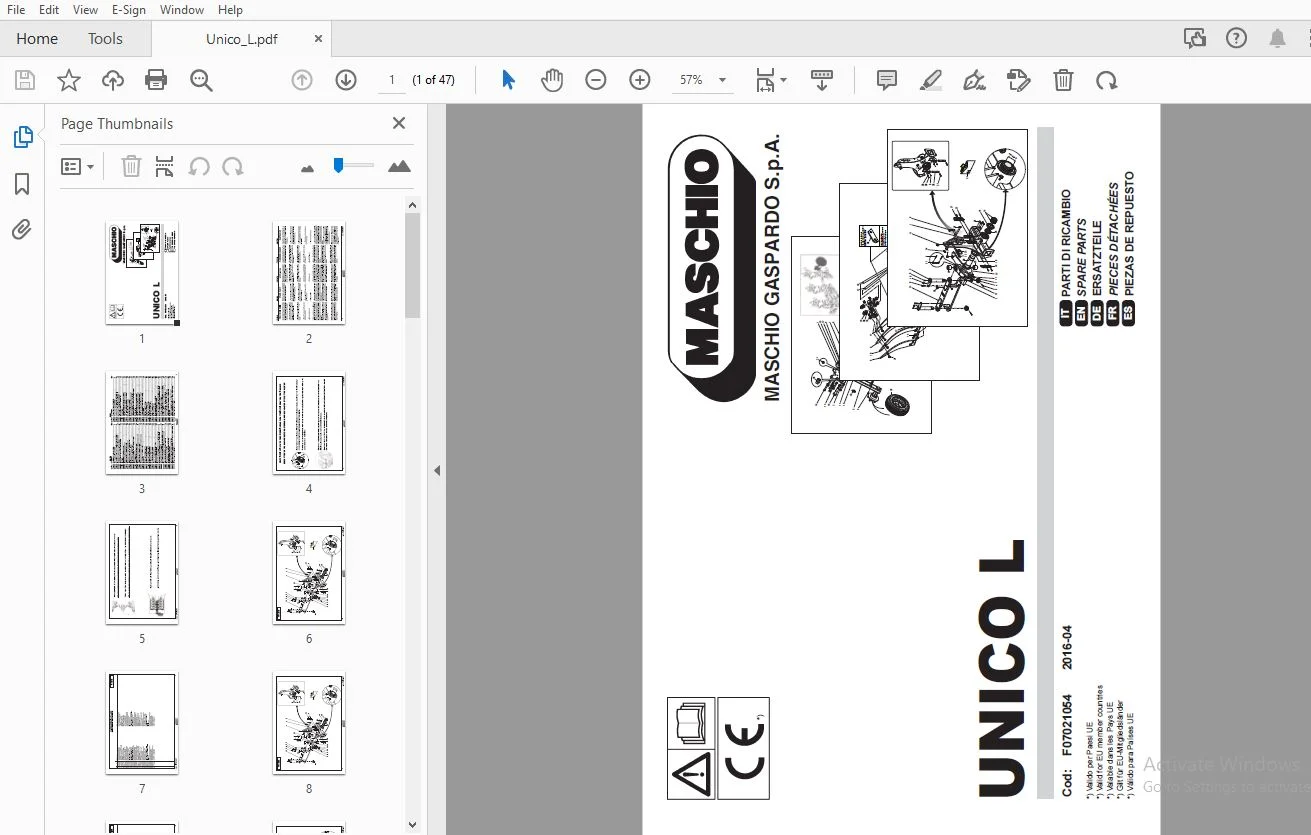
Task: Delete selected pages in thumbnails panel
Action: pyautogui.click(x=131, y=167)
